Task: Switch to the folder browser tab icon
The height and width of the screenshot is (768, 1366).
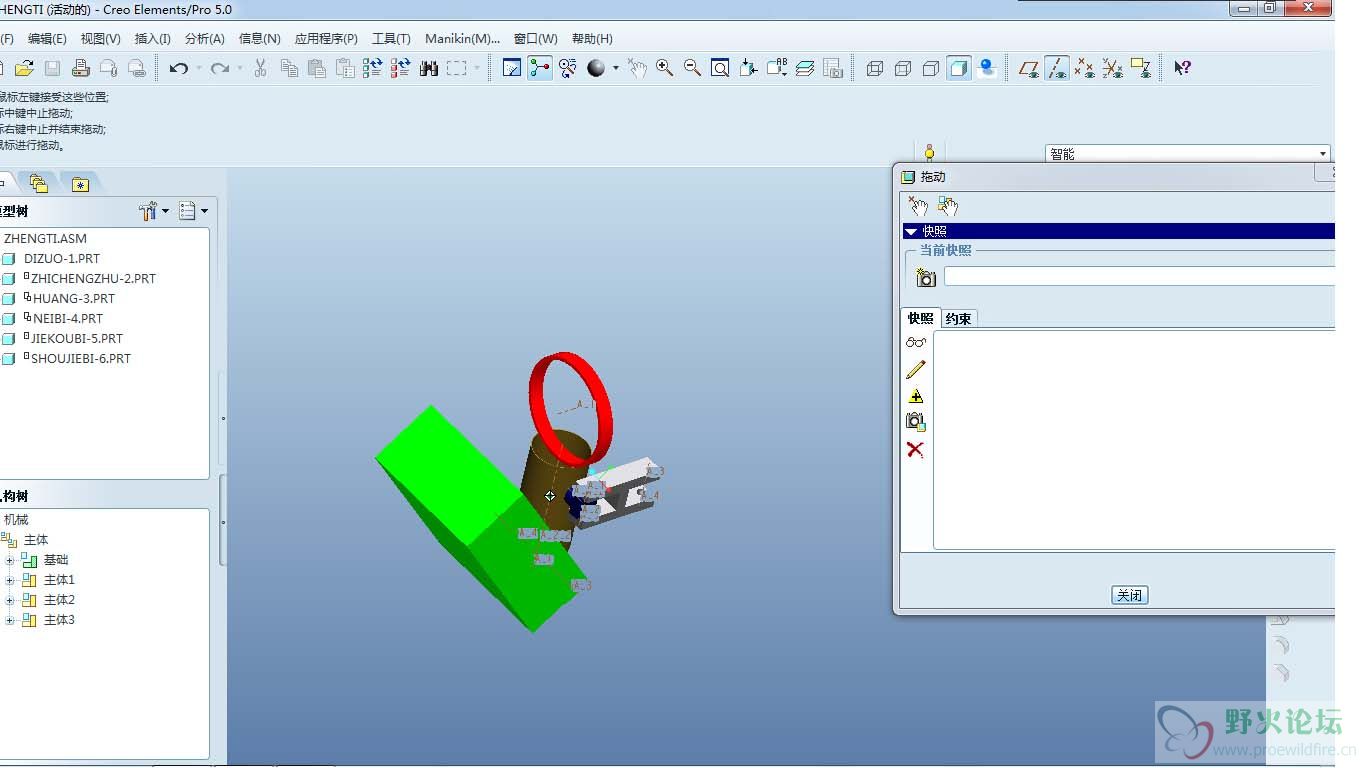Action: 40,183
